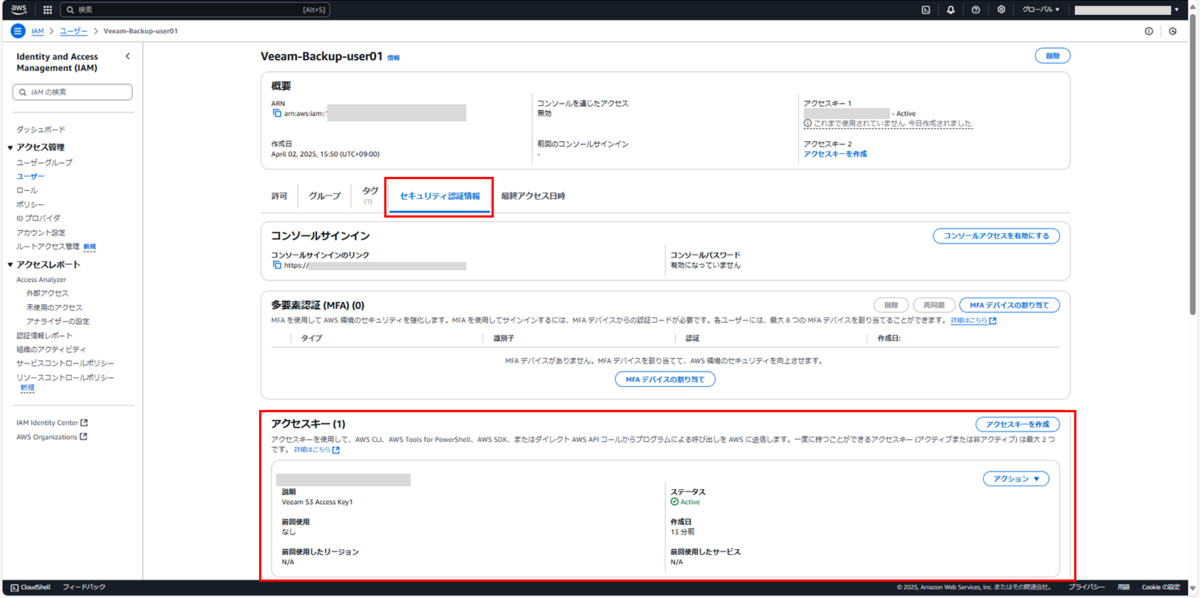
Task: Click フィードバック in the footer
Action: pyautogui.click(x=84, y=587)
